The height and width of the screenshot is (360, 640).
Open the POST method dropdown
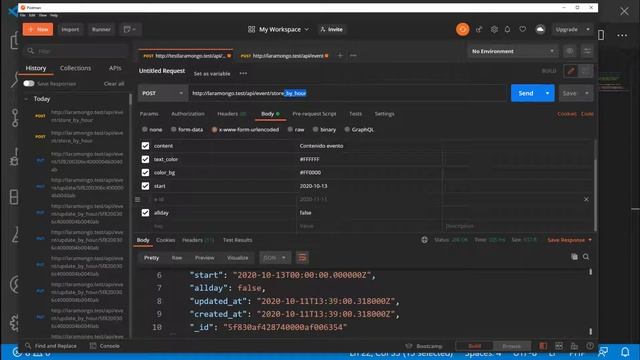[162, 93]
